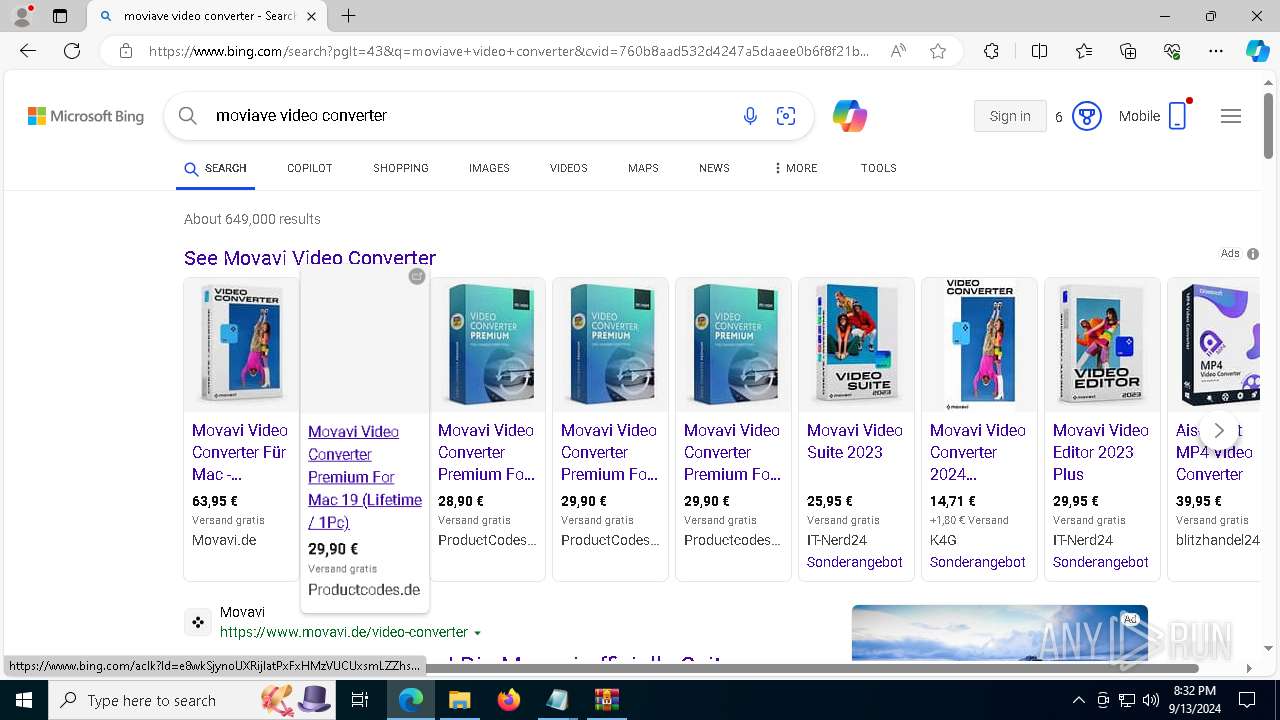The width and height of the screenshot is (1280, 720).
Task: Open visual search camera icon
Action: [x=786, y=117]
